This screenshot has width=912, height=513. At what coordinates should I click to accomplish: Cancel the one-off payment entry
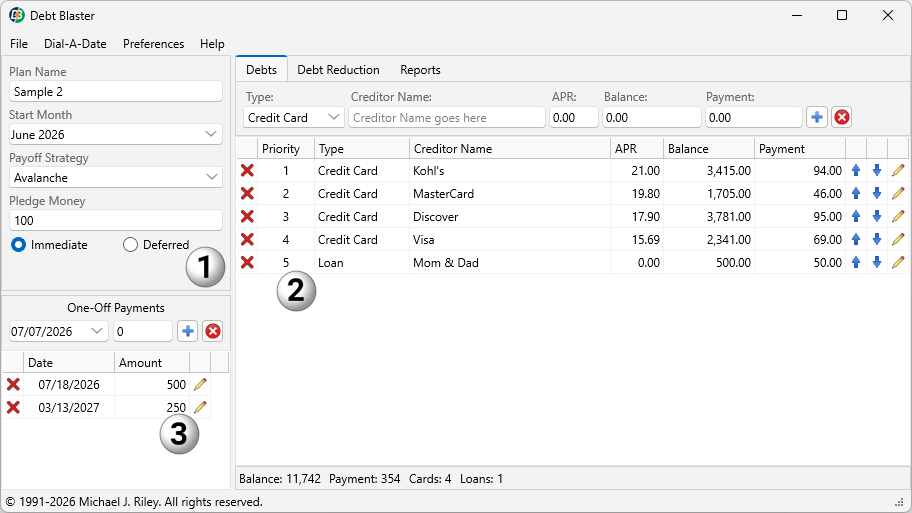(213, 332)
